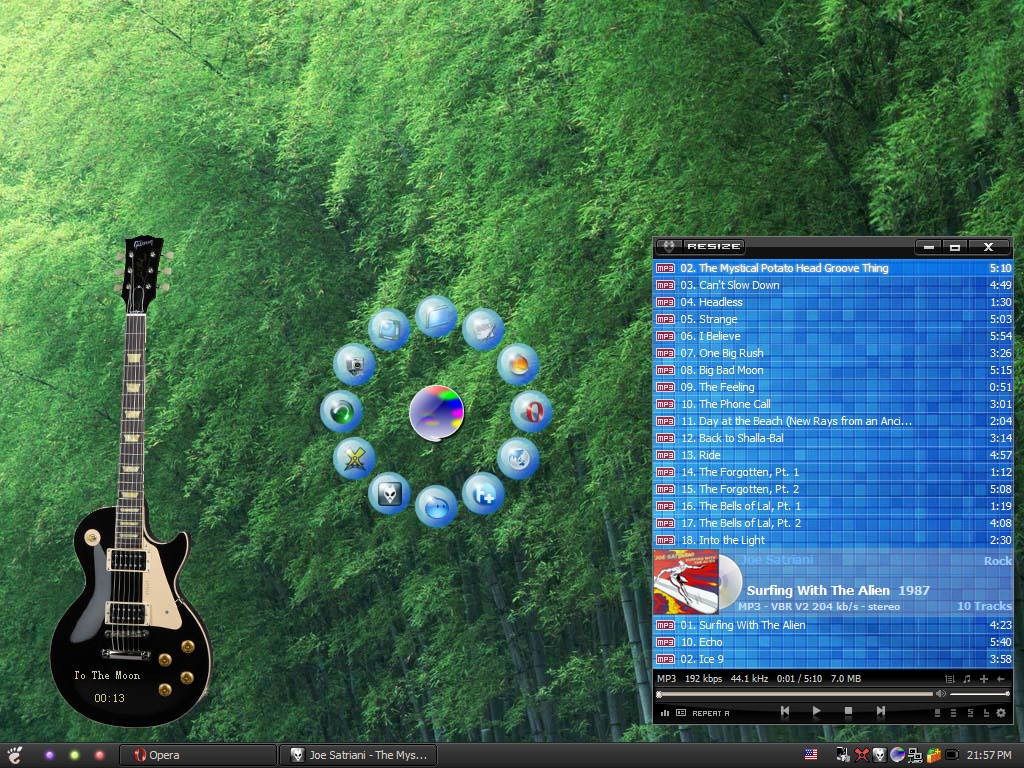Launch foobar2000 alien icon in circle dock
Viewport: 1024px width, 768px height.
pyautogui.click(x=389, y=493)
